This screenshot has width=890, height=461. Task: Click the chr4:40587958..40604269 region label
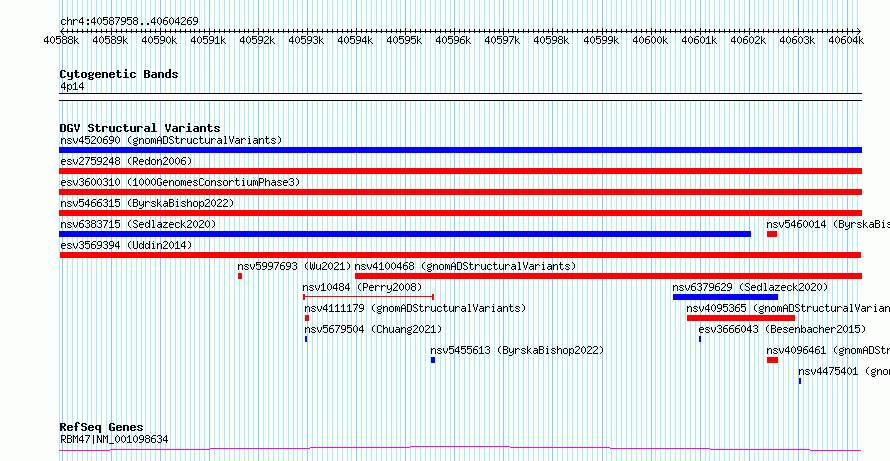coord(129,22)
